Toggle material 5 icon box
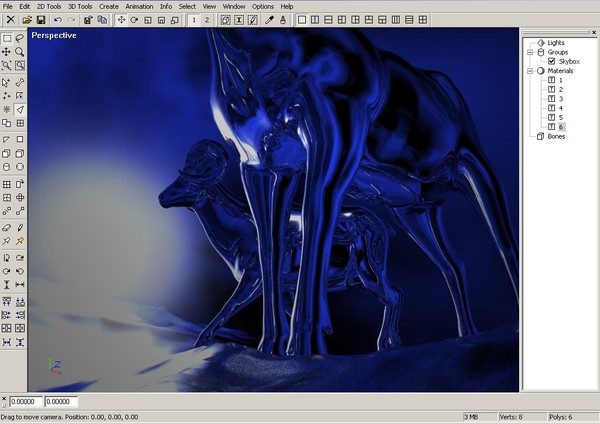600x424 pixels. click(x=551, y=117)
